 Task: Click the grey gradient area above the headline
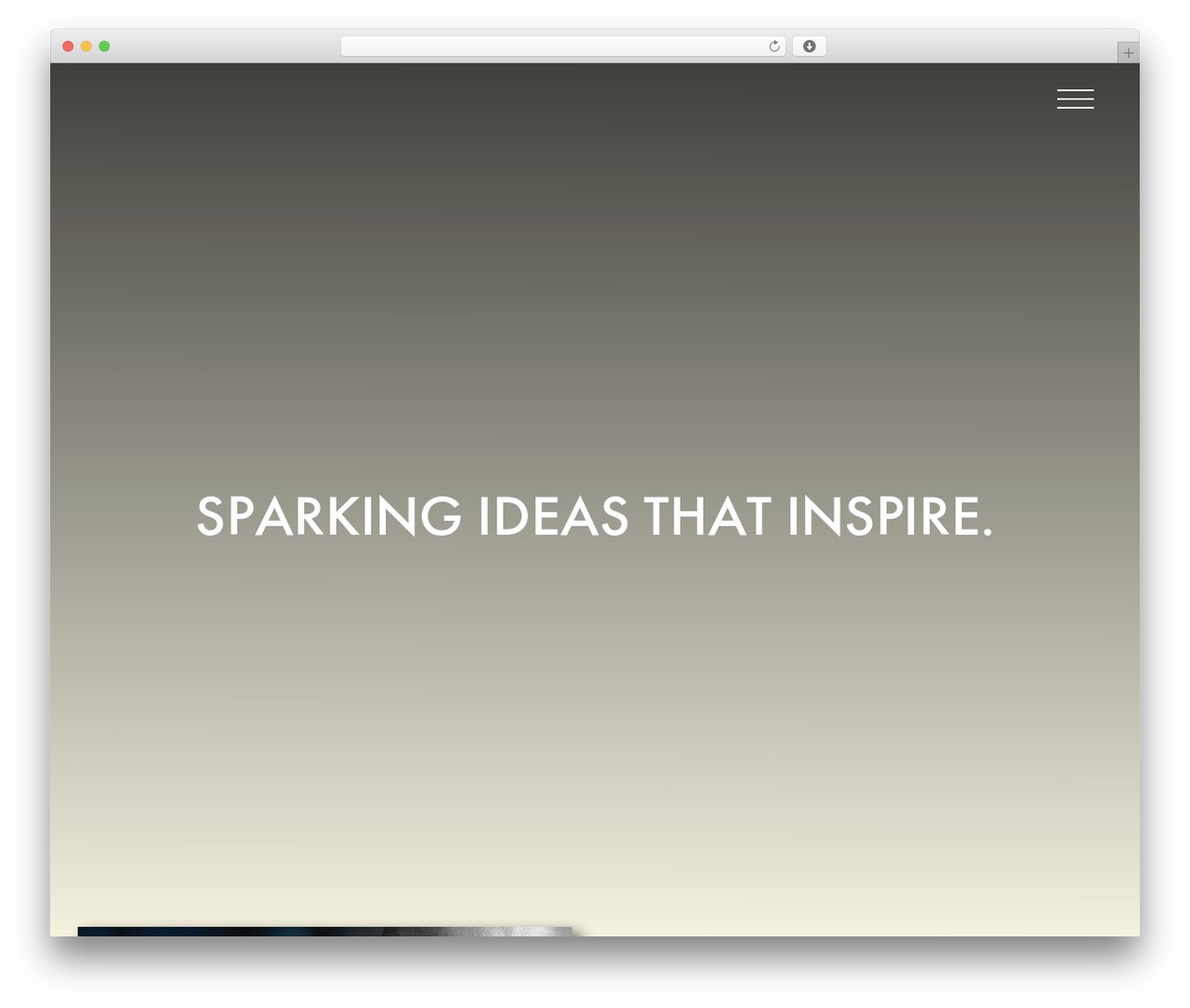[x=595, y=325]
